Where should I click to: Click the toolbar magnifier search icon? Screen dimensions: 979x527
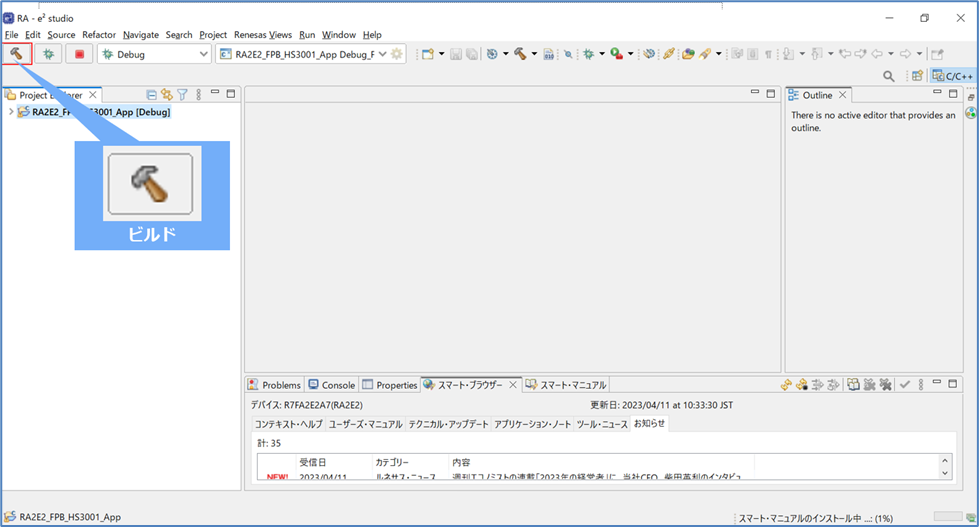(x=888, y=76)
